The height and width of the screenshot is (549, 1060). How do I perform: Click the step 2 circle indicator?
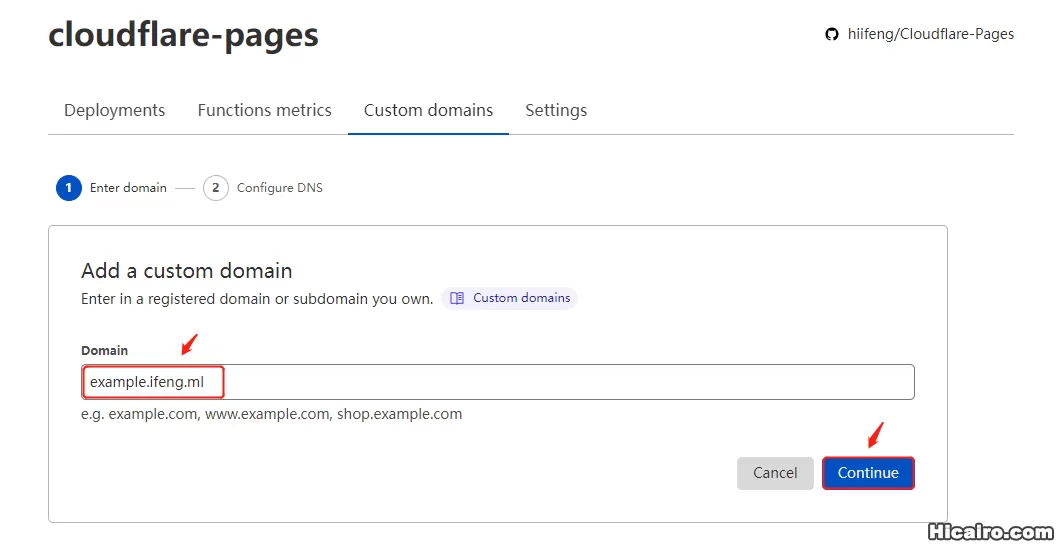pyautogui.click(x=215, y=188)
